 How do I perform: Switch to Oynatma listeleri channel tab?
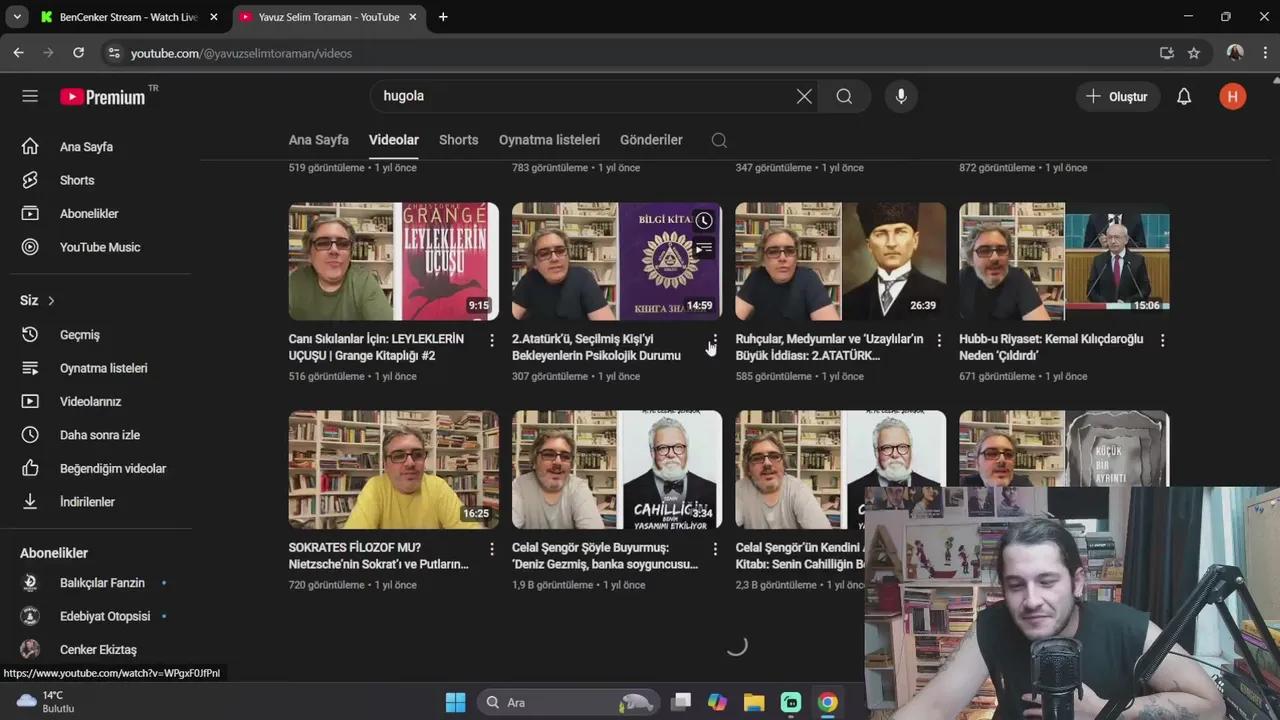[549, 140]
